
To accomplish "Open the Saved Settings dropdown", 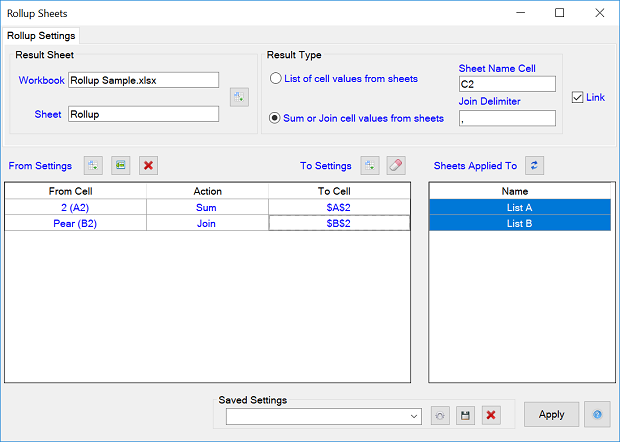I will point(414,416).
